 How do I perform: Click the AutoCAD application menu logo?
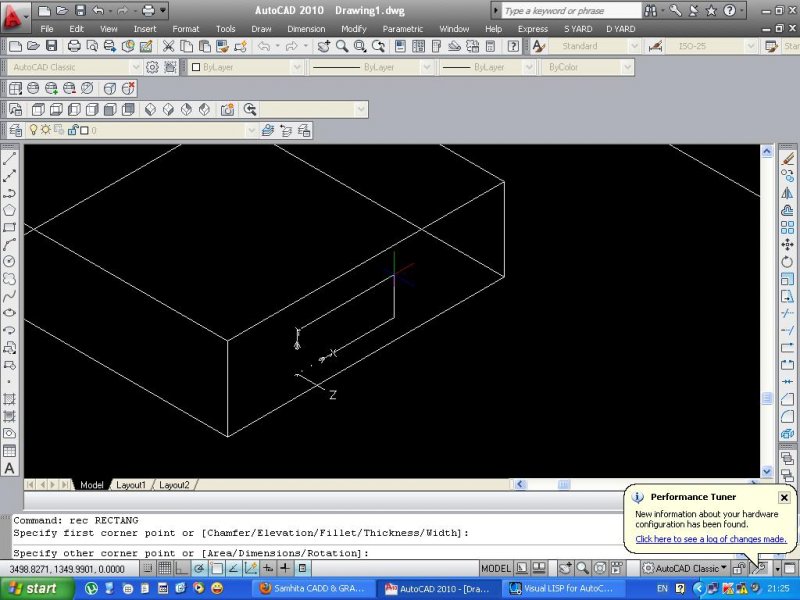[15, 15]
